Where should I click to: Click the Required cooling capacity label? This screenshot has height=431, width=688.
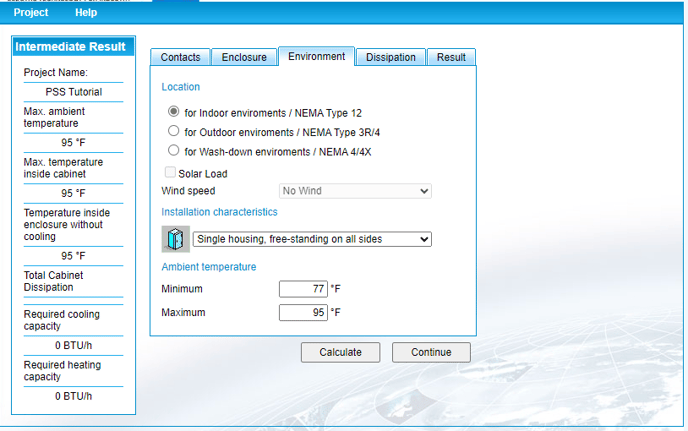tap(61, 320)
